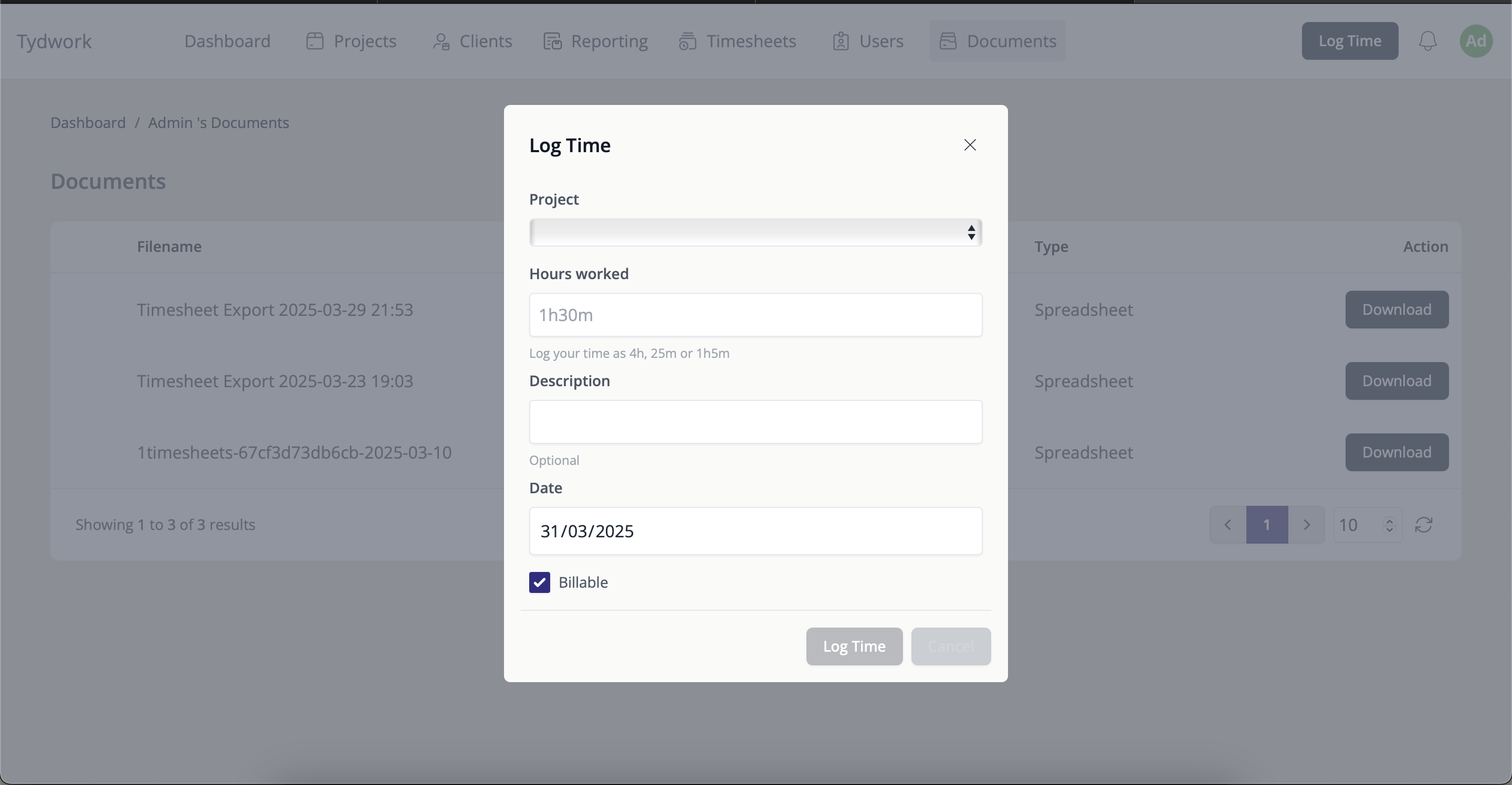Go to the Dashboard nav item
The width and height of the screenshot is (1512, 785).
(227, 41)
